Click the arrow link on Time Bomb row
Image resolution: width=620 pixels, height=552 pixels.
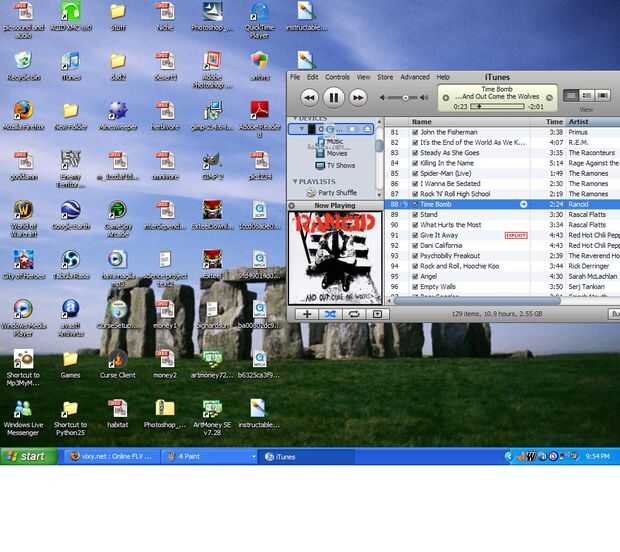(523, 204)
